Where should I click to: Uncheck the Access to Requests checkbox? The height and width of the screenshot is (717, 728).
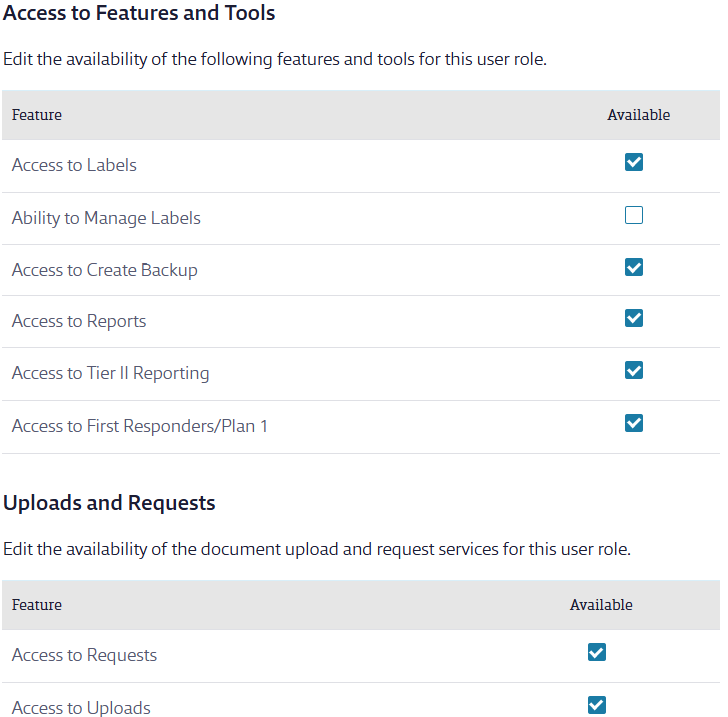pos(596,652)
